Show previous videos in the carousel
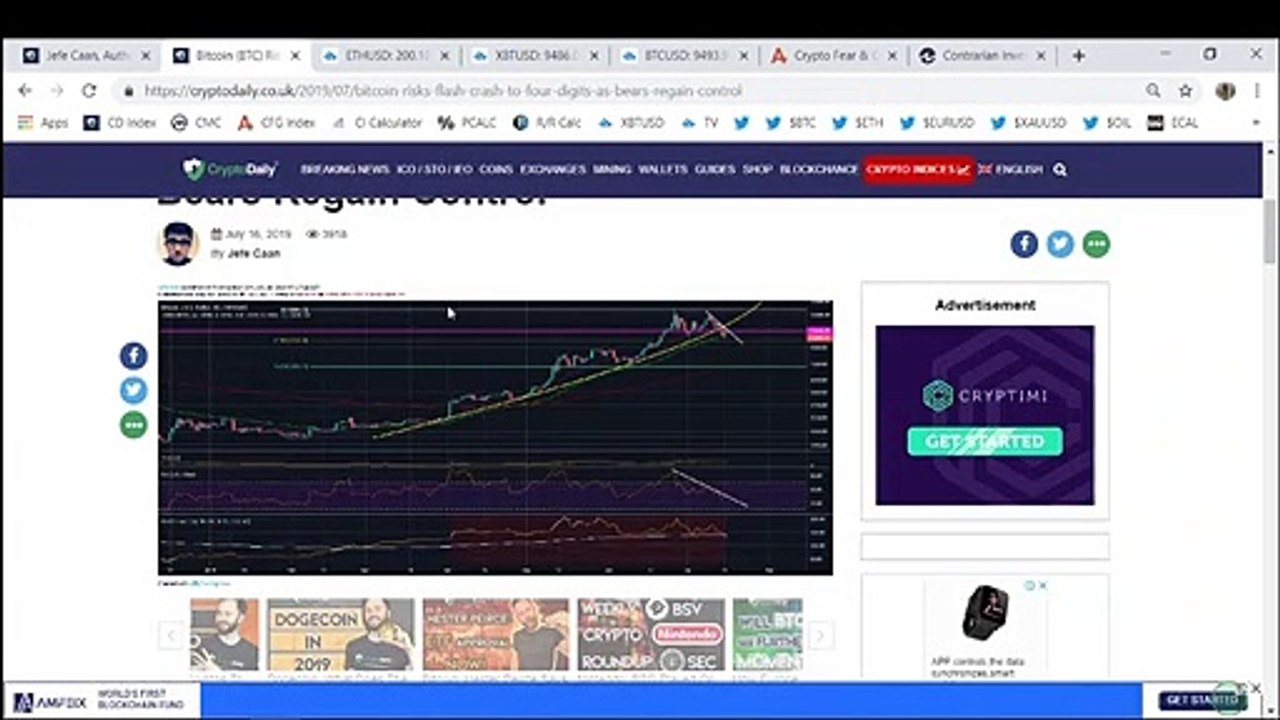This screenshot has width=1280, height=720. coord(171,635)
